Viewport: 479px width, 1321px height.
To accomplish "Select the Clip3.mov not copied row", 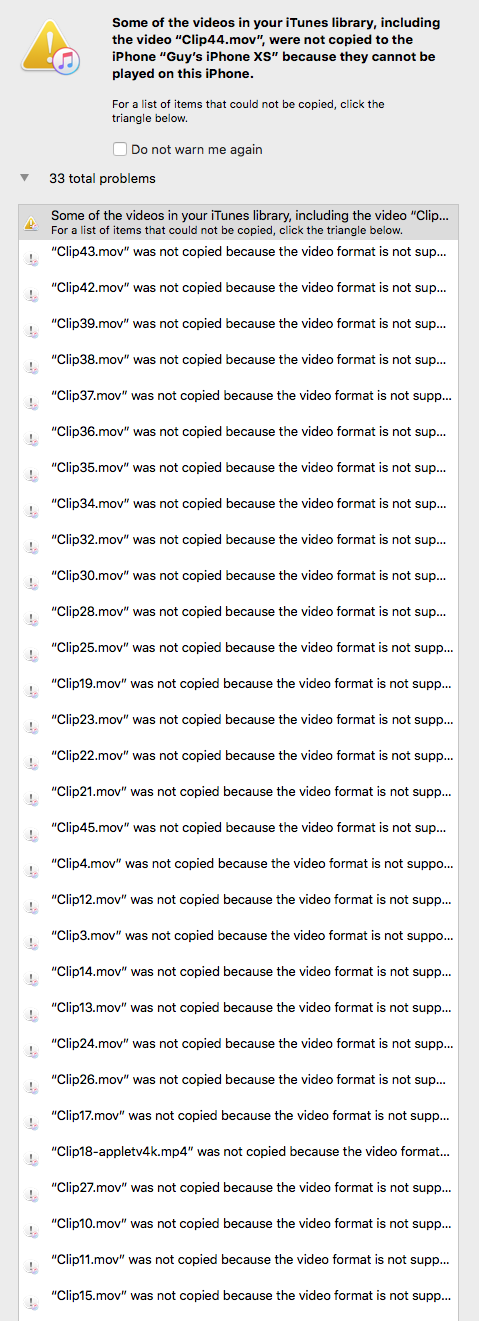I will click(238, 936).
